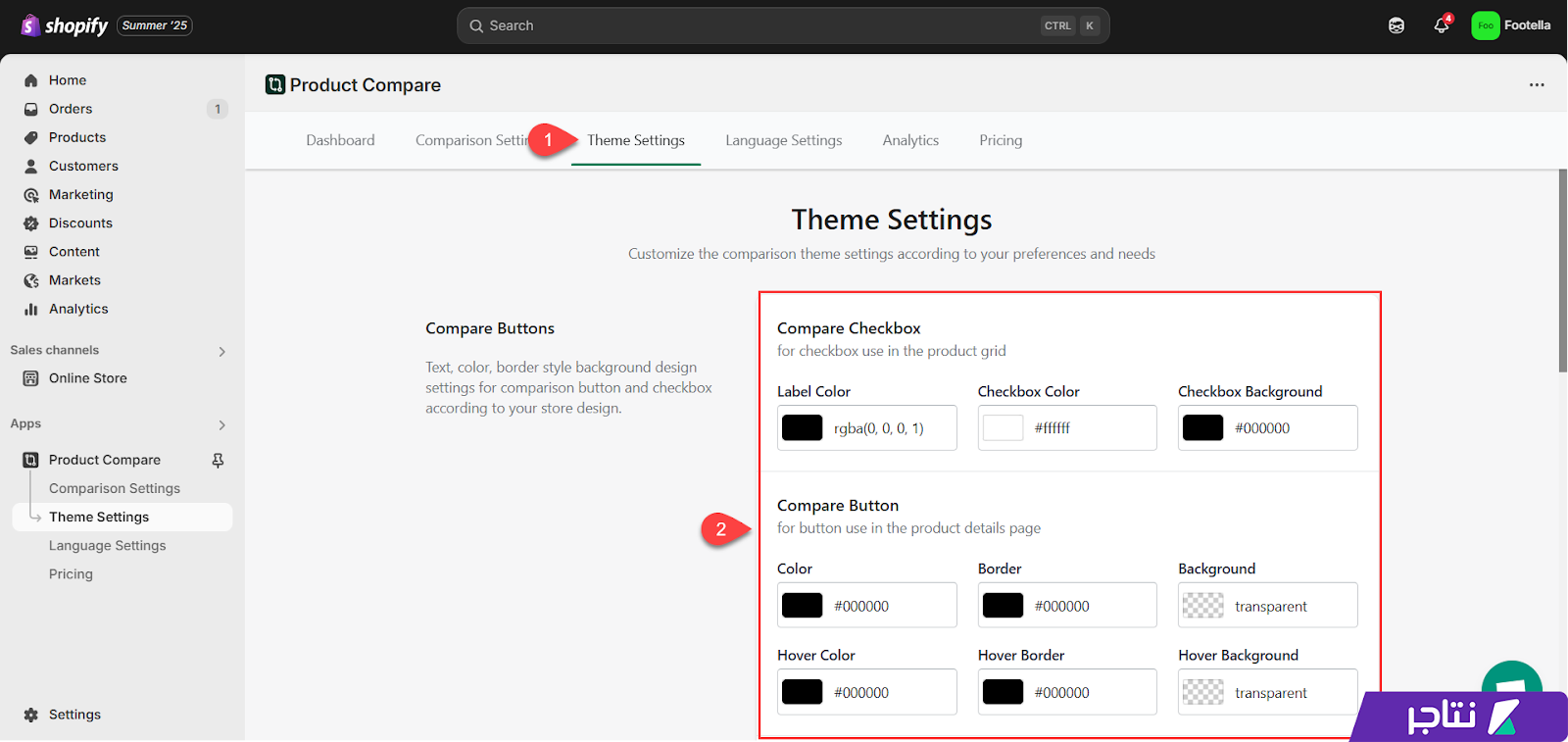Click the Border #000000 value field

tap(1067, 606)
